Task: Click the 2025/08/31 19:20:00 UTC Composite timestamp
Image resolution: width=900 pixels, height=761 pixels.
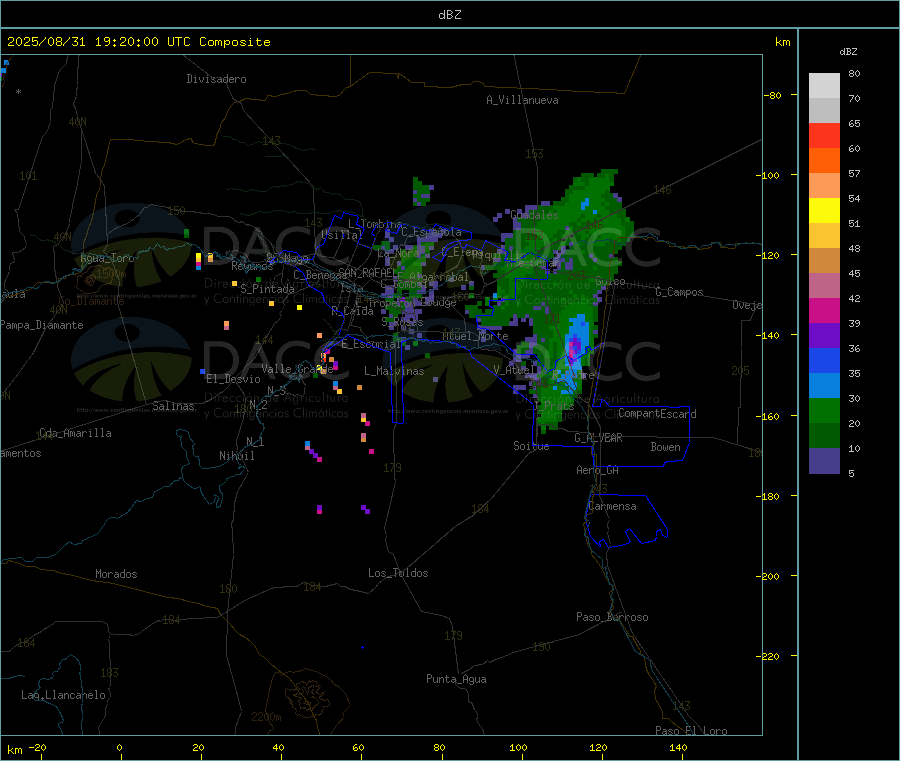Action: click(x=138, y=42)
